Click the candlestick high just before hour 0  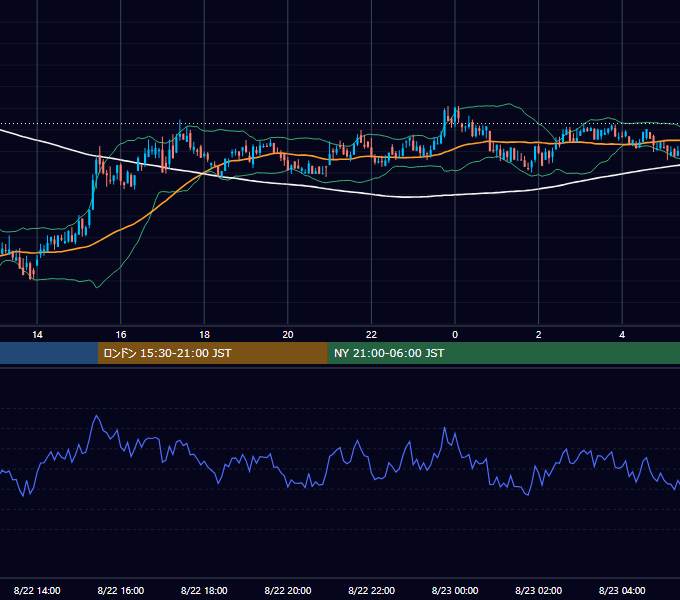tap(447, 108)
